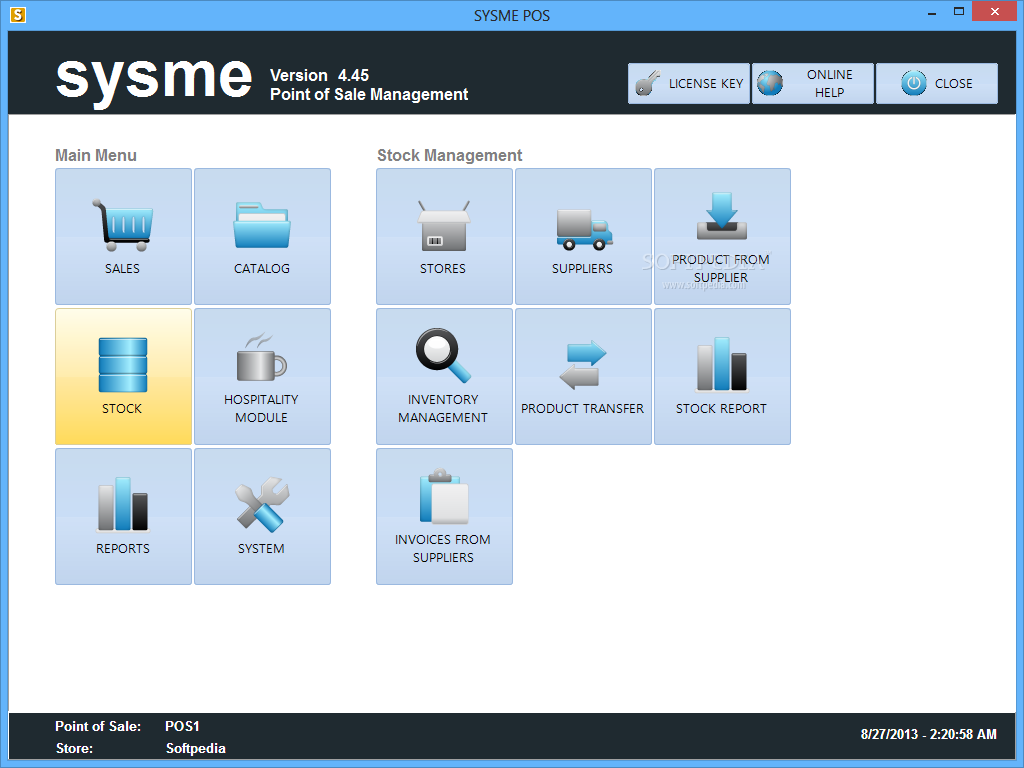Image resolution: width=1024 pixels, height=768 pixels.
Task: Click the Close power button
Action: pyautogui.click(x=936, y=84)
